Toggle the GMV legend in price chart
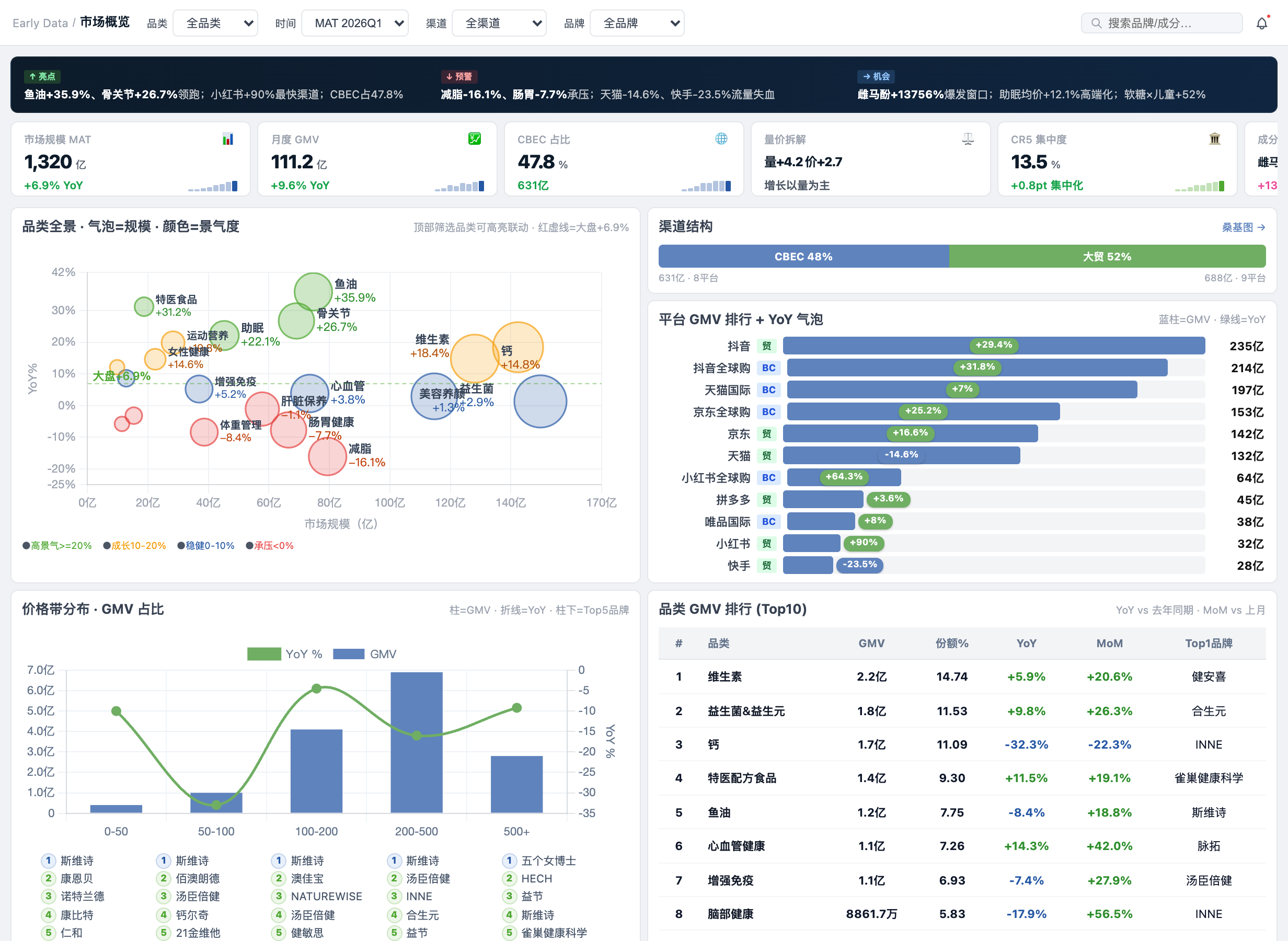The width and height of the screenshot is (1288, 941). pyautogui.click(x=364, y=654)
